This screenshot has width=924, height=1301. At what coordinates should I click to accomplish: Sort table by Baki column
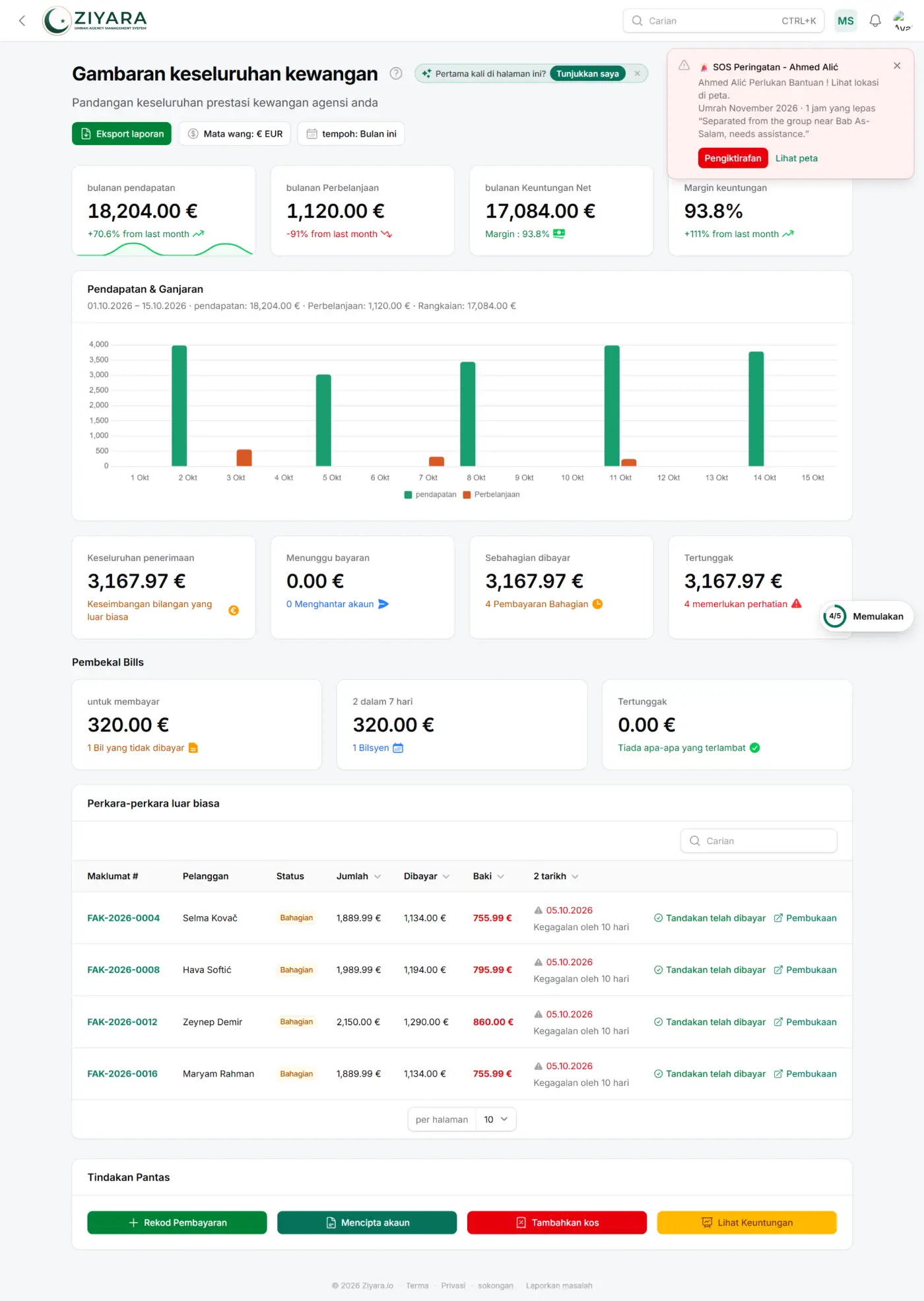point(489,876)
